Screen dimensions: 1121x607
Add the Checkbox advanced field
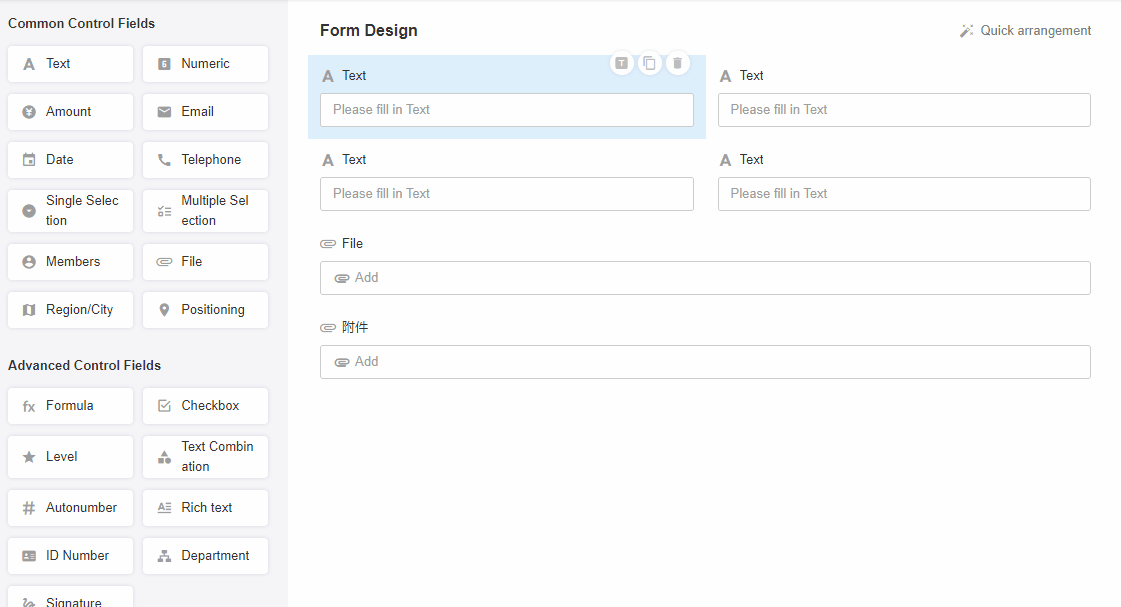(205, 405)
